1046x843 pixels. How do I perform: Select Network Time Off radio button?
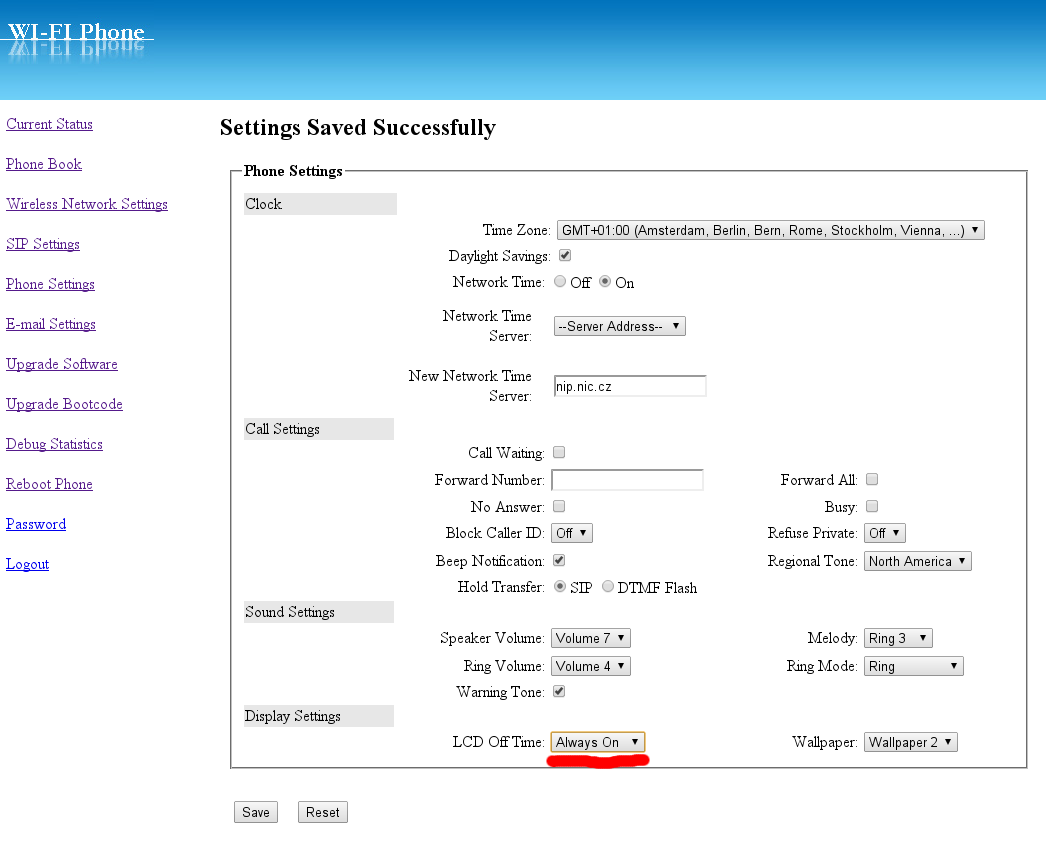click(560, 282)
